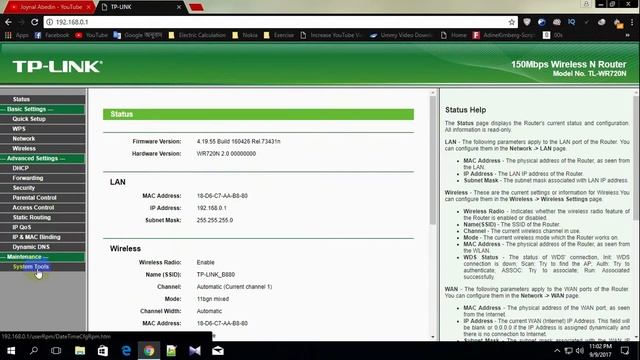The height and width of the screenshot is (360, 640).
Task: Go back using the browser back arrow
Action: (9, 22)
